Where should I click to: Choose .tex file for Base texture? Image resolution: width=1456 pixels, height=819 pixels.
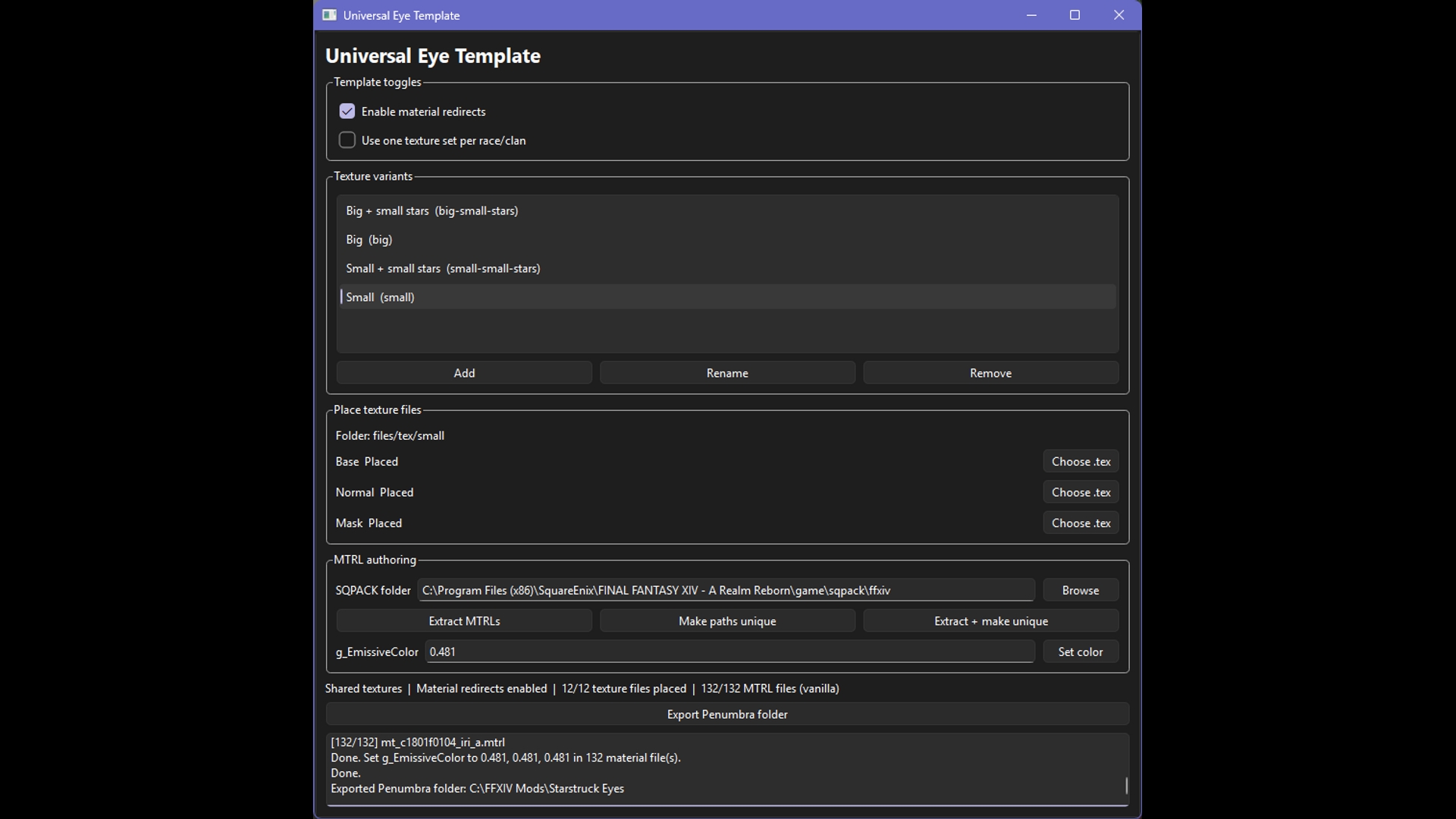click(x=1081, y=462)
